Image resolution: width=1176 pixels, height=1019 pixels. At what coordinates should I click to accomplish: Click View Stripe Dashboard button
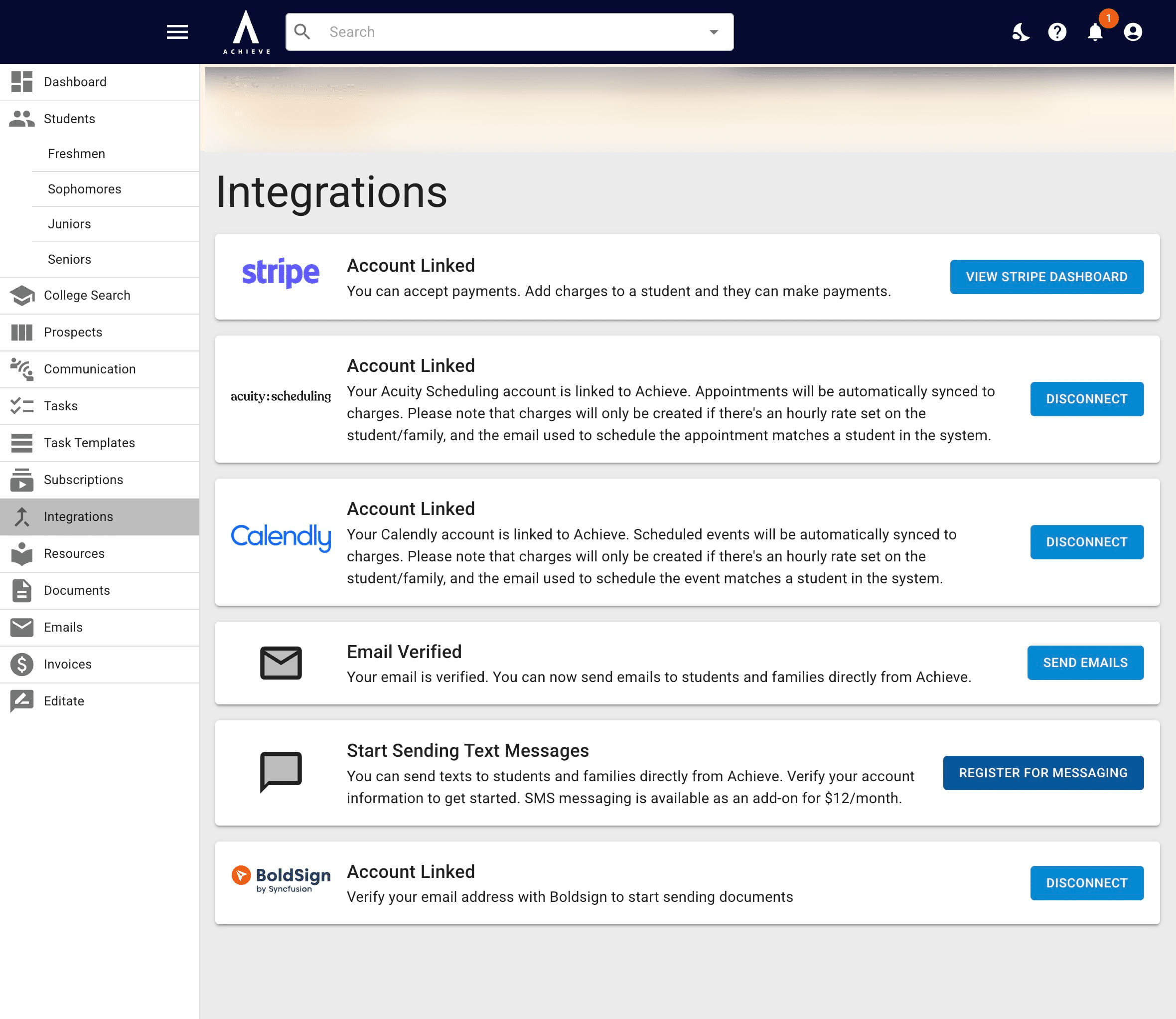click(x=1046, y=277)
